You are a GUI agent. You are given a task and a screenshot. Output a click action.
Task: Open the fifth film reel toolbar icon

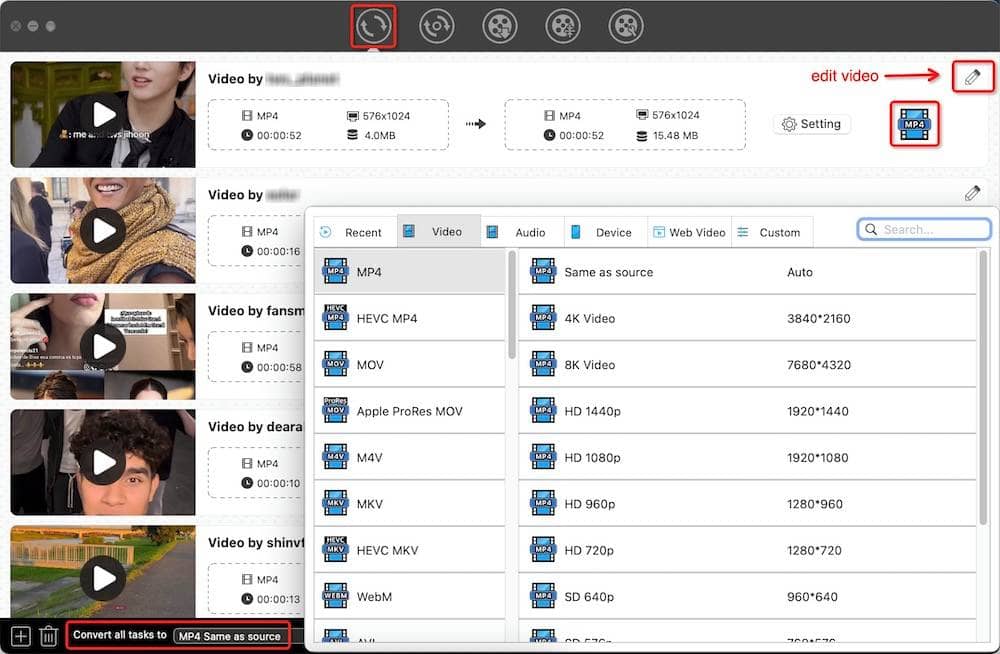pos(626,26)
